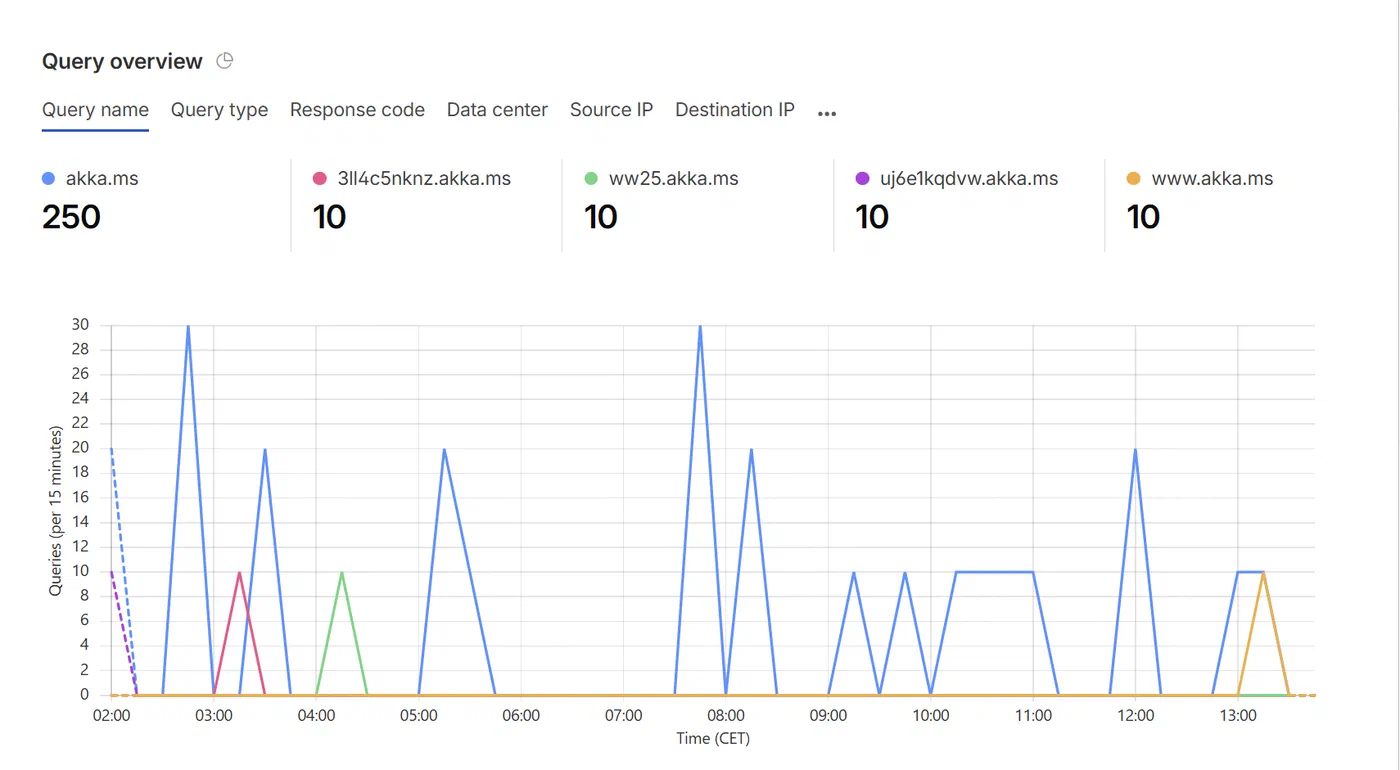Image resolution: width=1400 pixels, height=770 pixels.
Task: Click the 02:00 time axis label
Action: [x=111, y=716]
